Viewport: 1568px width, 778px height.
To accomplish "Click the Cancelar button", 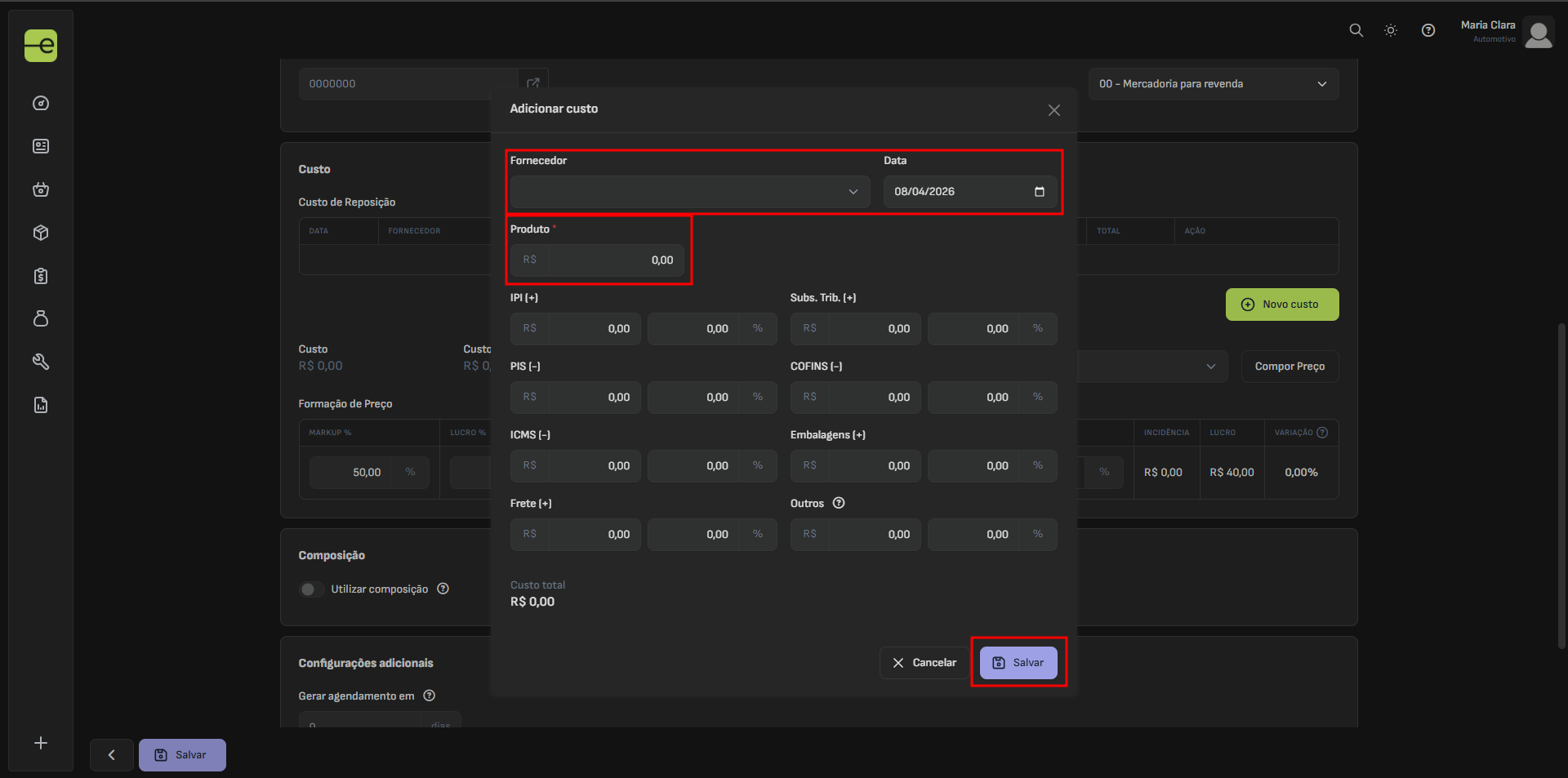I will pos(924,663).
